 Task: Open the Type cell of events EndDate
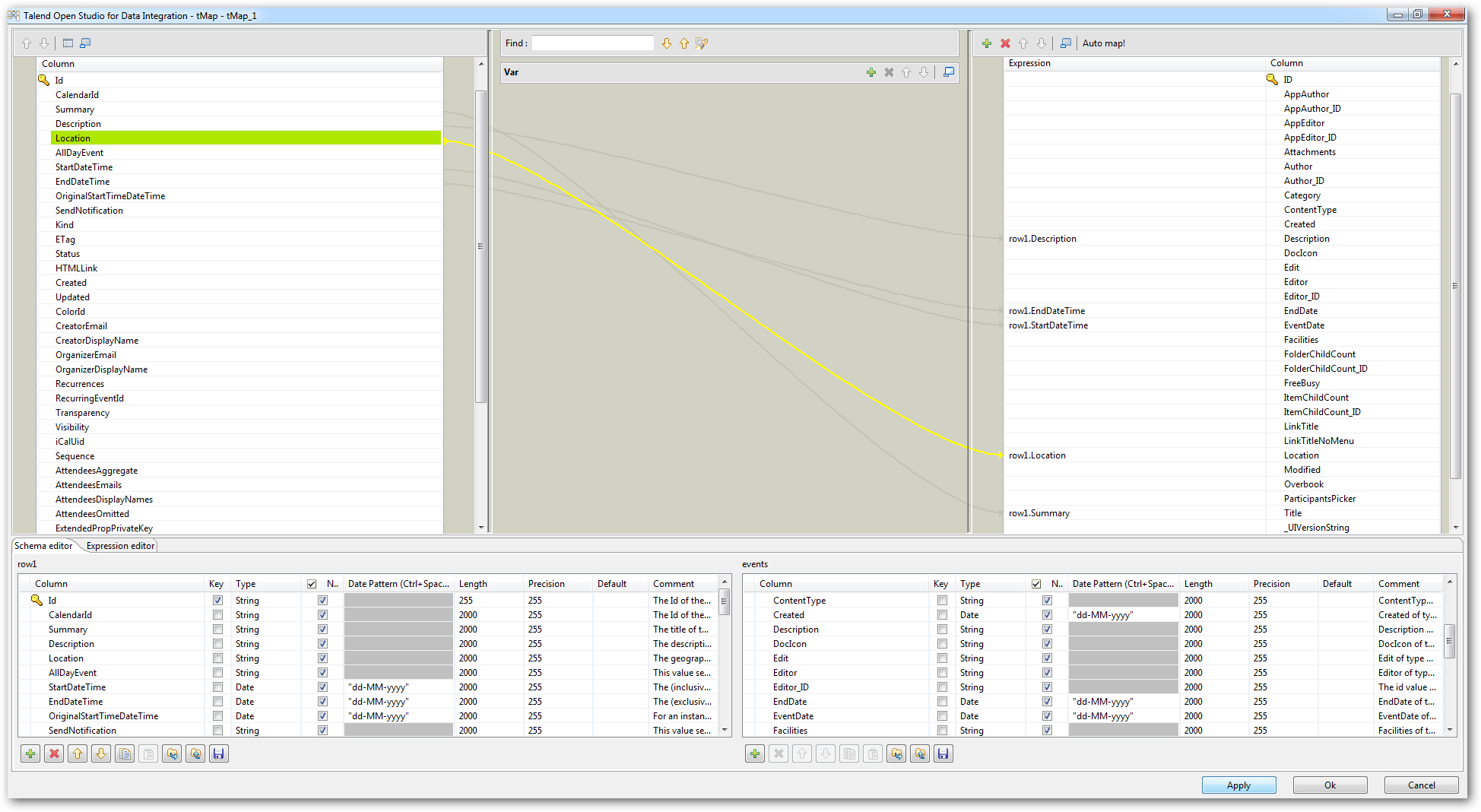click(x=988, y=702)
